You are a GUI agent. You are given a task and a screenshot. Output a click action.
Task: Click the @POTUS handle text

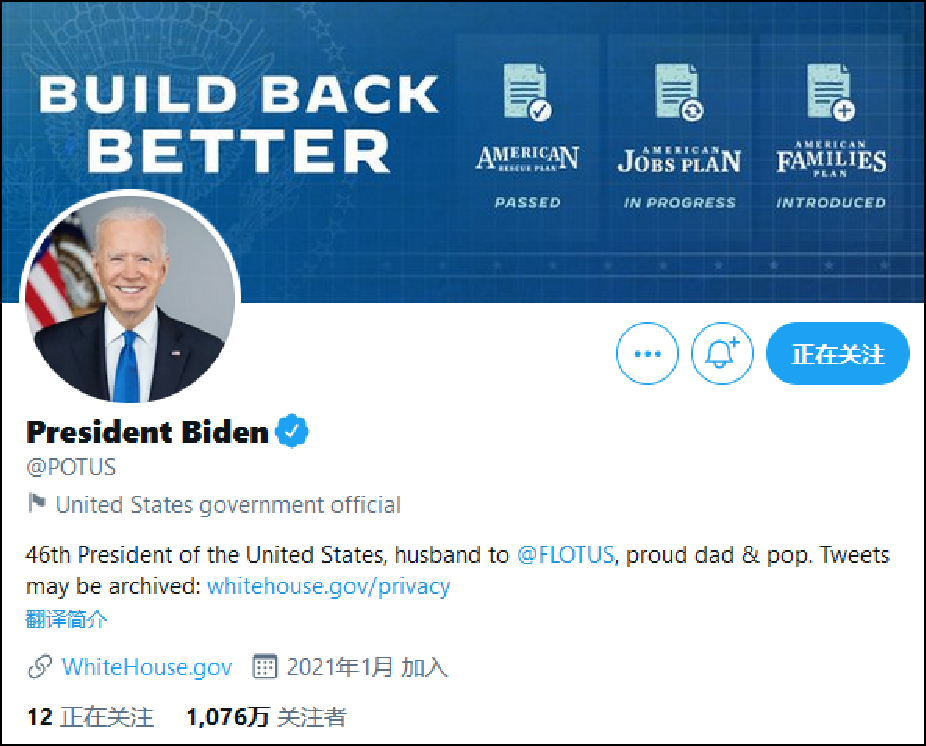click(x=71, y=467)
